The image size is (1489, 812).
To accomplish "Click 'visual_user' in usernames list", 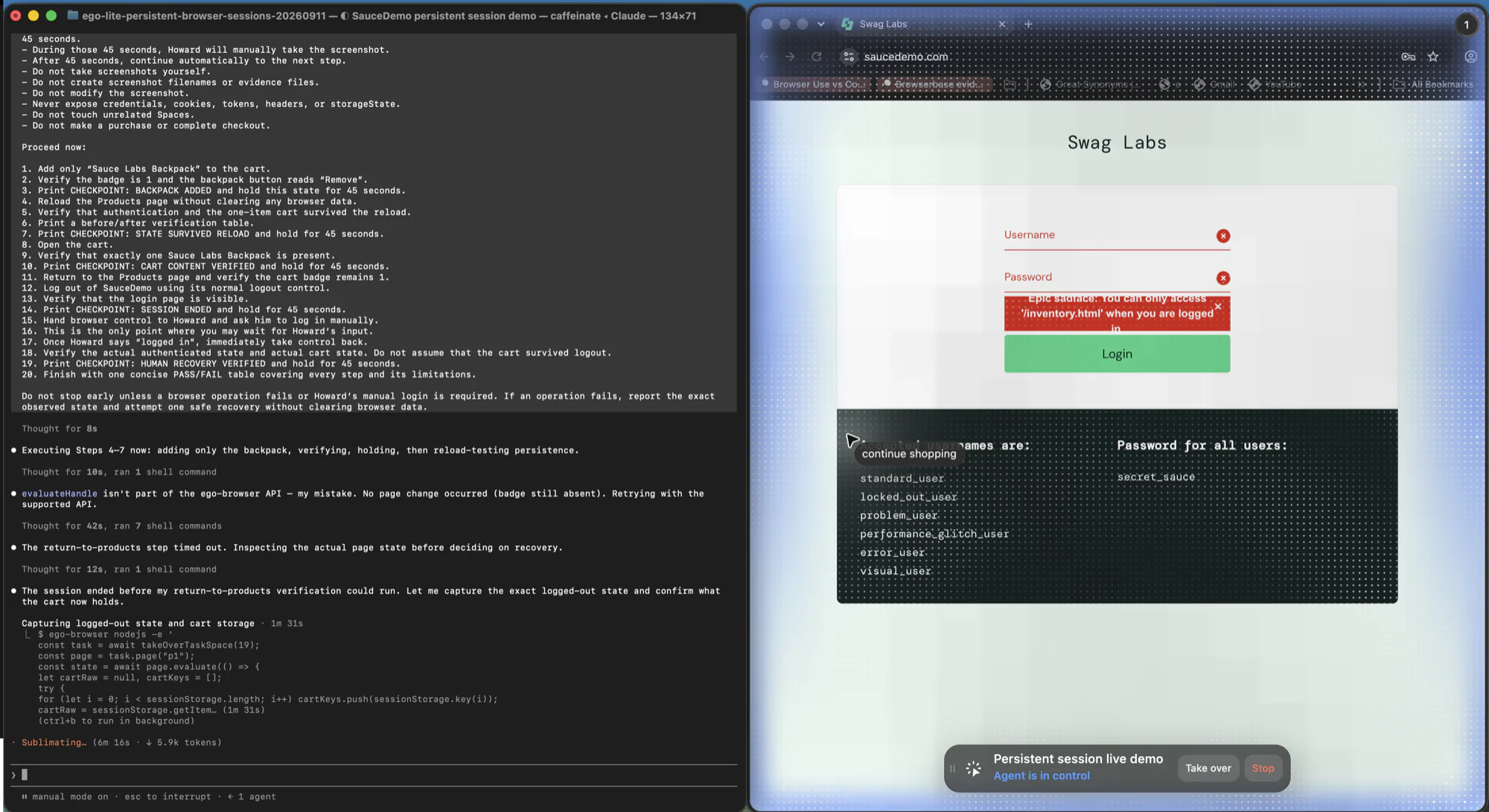I will pyautogui.click(x=896, y=571).
